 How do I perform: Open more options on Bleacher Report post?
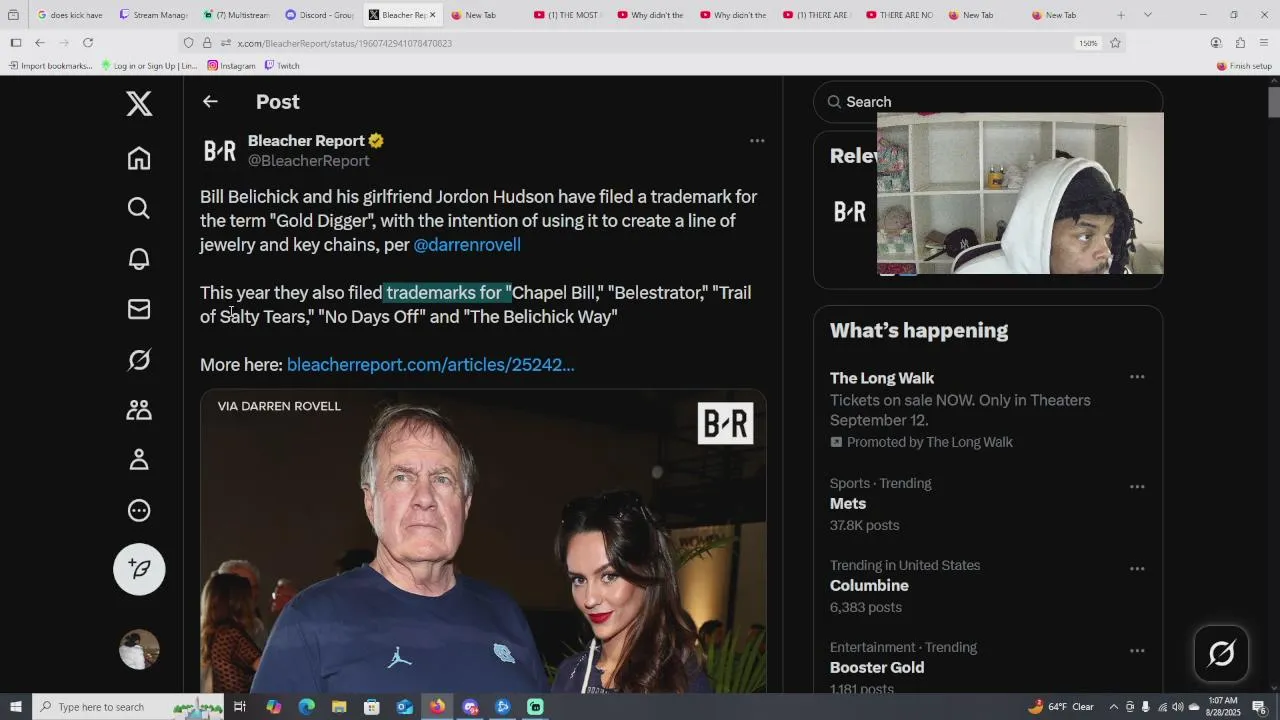coord(757,141)
